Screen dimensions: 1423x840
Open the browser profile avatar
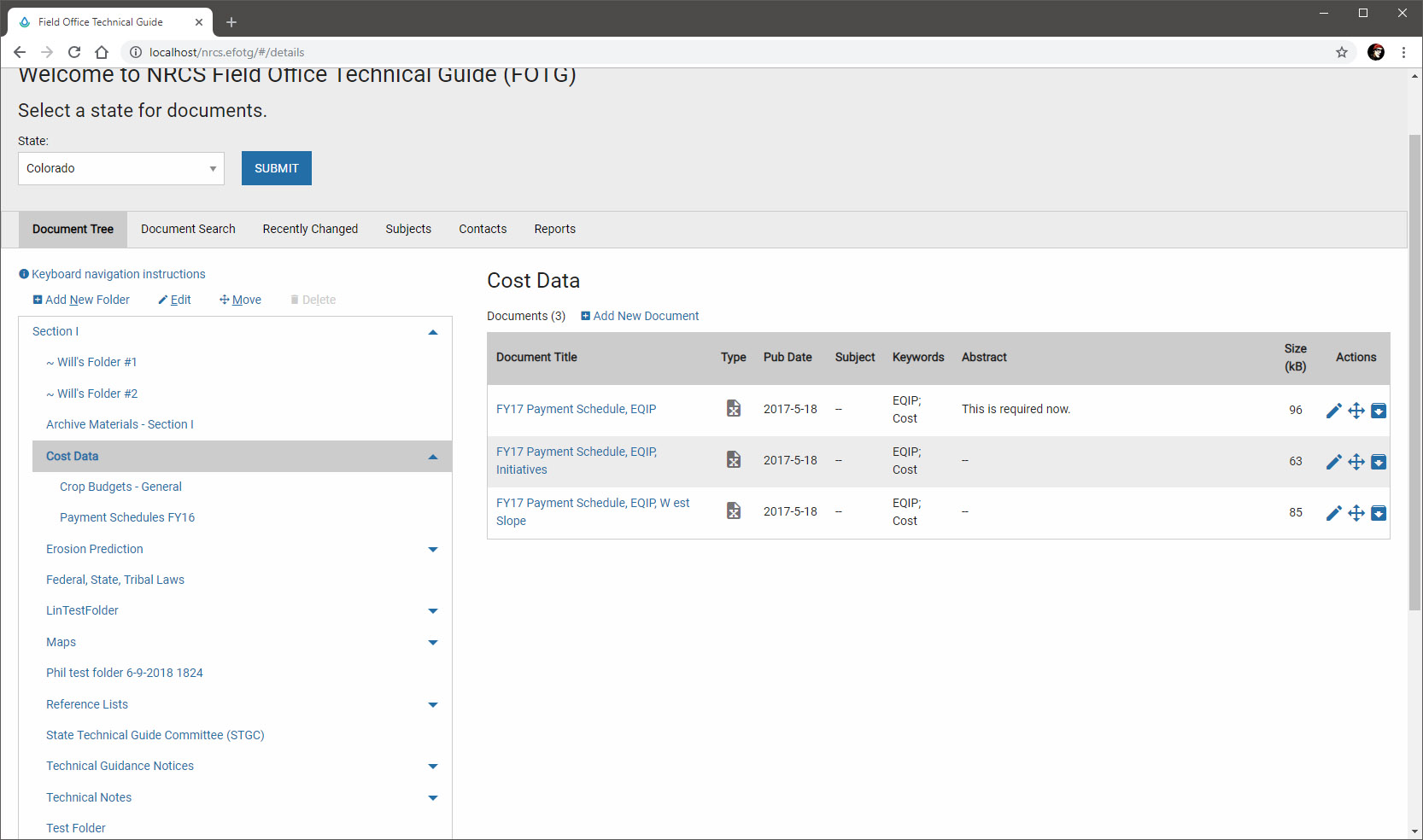click(x=1376, y=52)
